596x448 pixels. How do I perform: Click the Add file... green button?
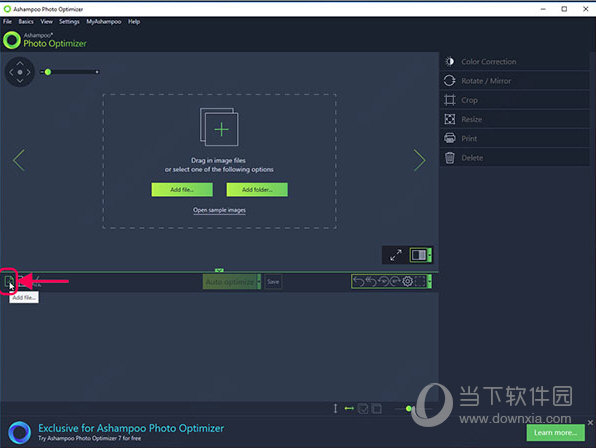pos(182,190)
